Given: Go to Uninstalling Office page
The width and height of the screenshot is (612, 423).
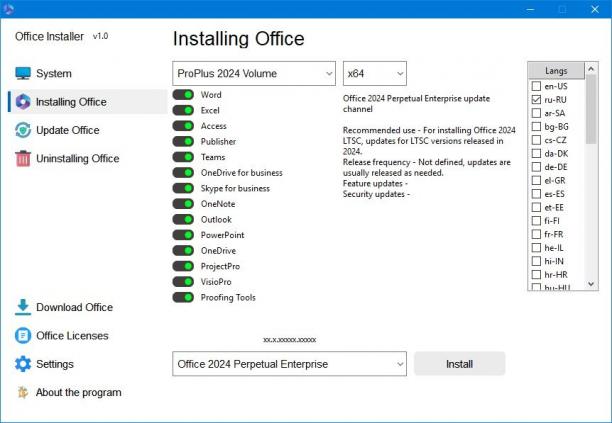Looking at the screenshot, I should pyautogui.click(x=78, y=158).
